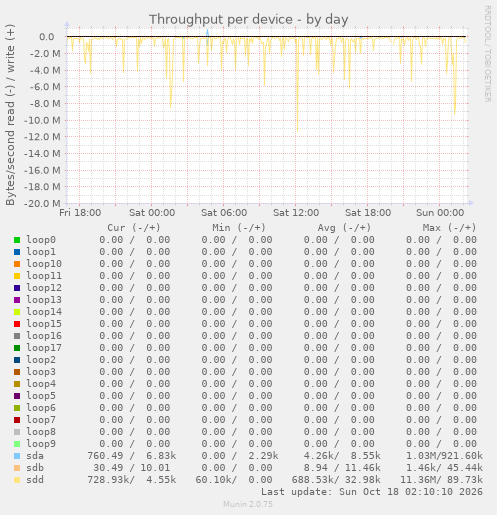This screenshot has width=497, height=515.
Task: Click the loop12 legend label
Action: 44,288
